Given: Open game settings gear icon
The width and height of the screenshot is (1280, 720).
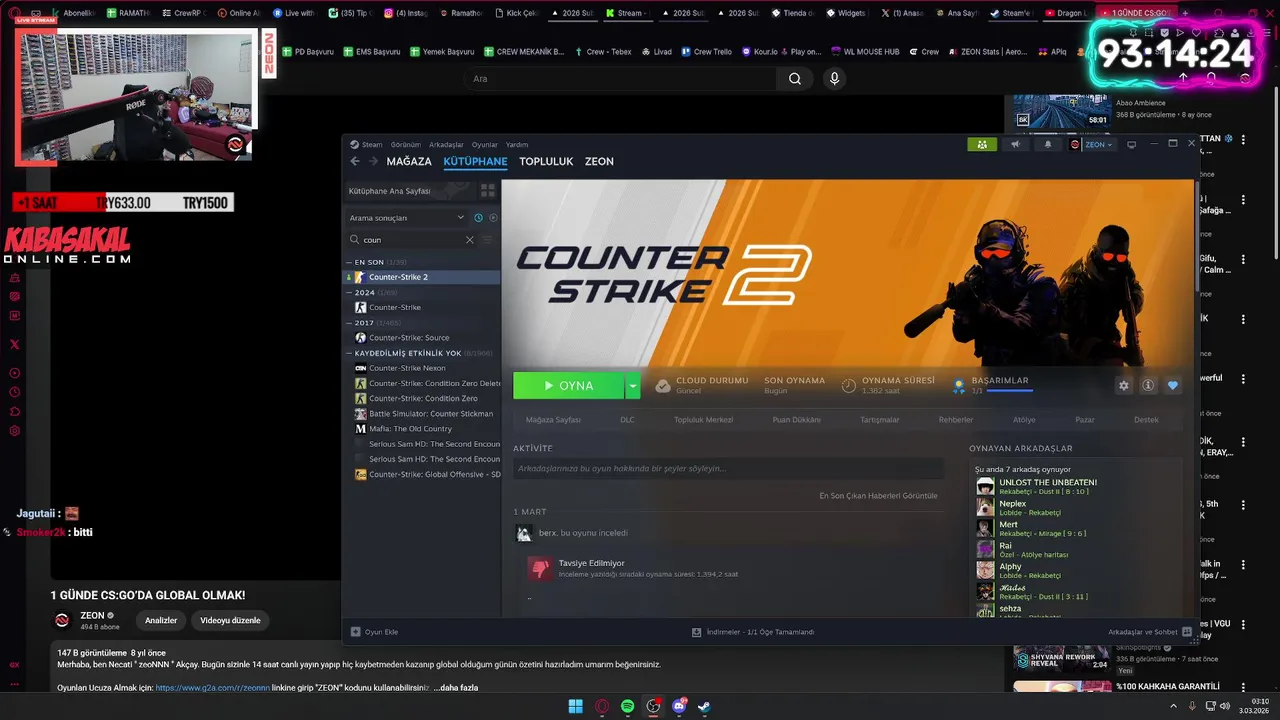Looking at the screenshot, I should [x=1124, y=385].
